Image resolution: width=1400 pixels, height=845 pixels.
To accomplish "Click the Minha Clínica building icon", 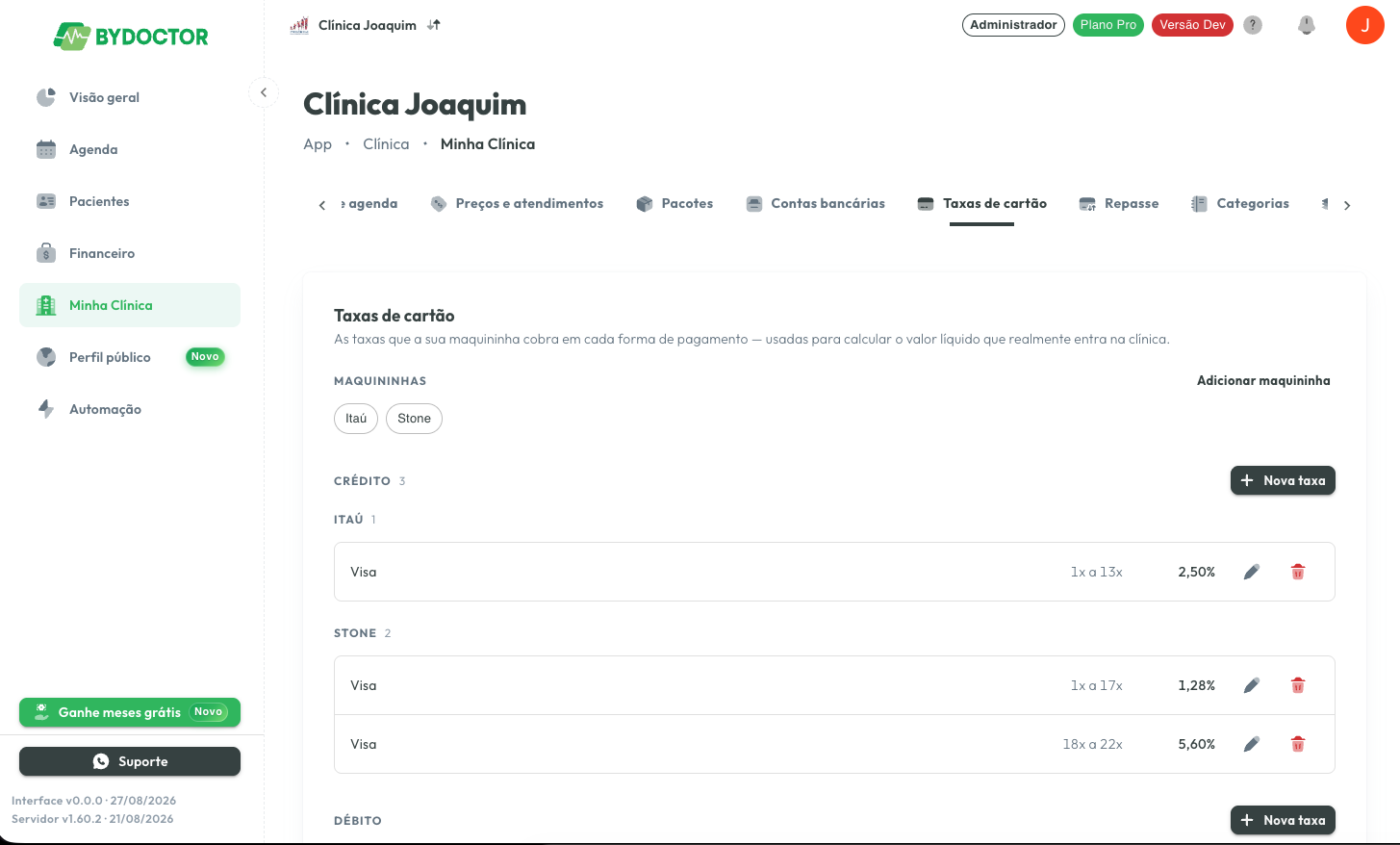I will [x=46, y=305].
